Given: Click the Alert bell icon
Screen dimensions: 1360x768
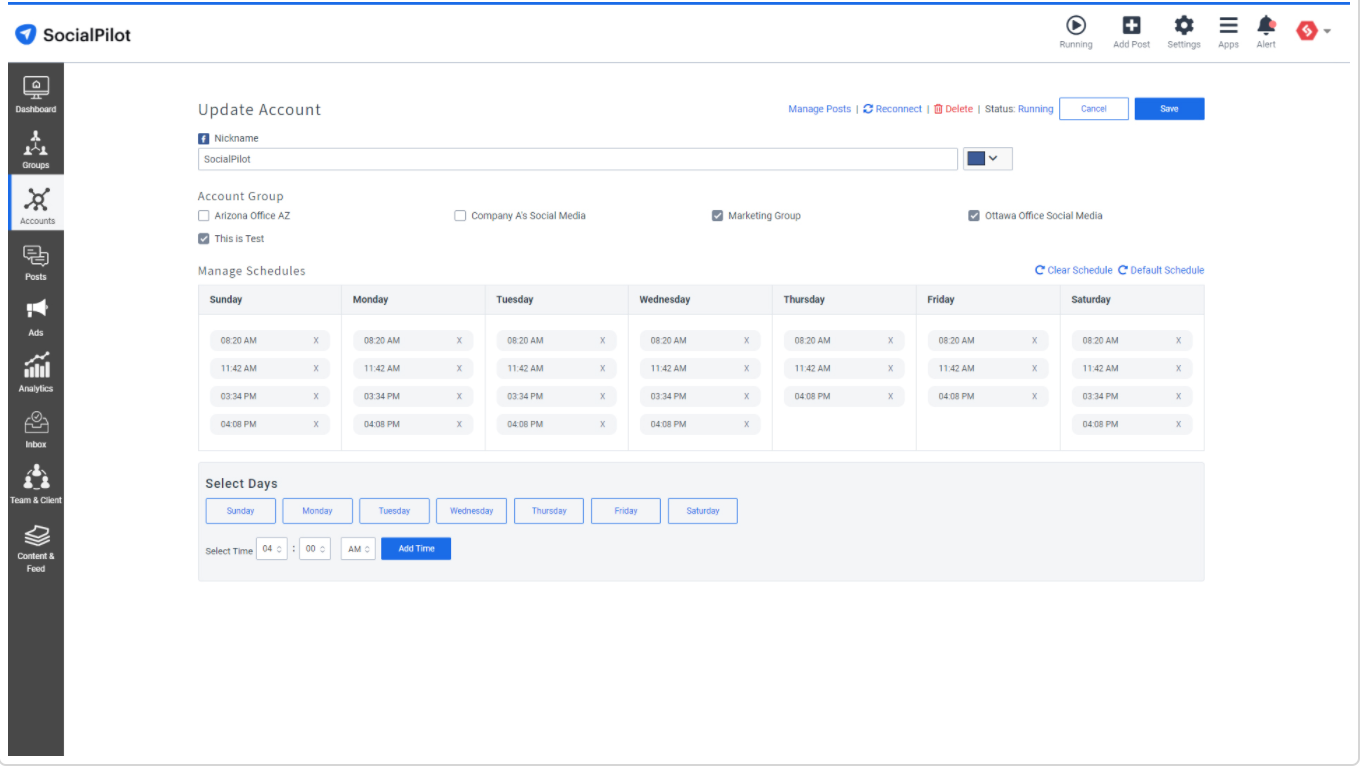Looking at the screenshot, I should pos(1266,27).
